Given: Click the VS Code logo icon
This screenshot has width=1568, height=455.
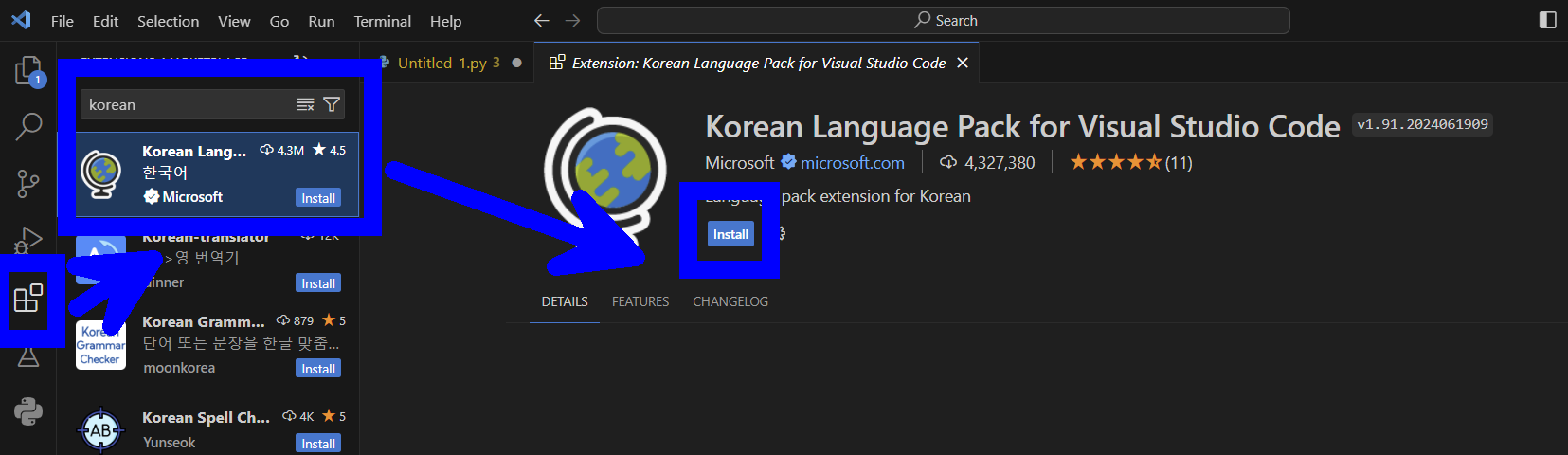Looking at the screenshot, I should pyautogui.click(x=21, y=20).
